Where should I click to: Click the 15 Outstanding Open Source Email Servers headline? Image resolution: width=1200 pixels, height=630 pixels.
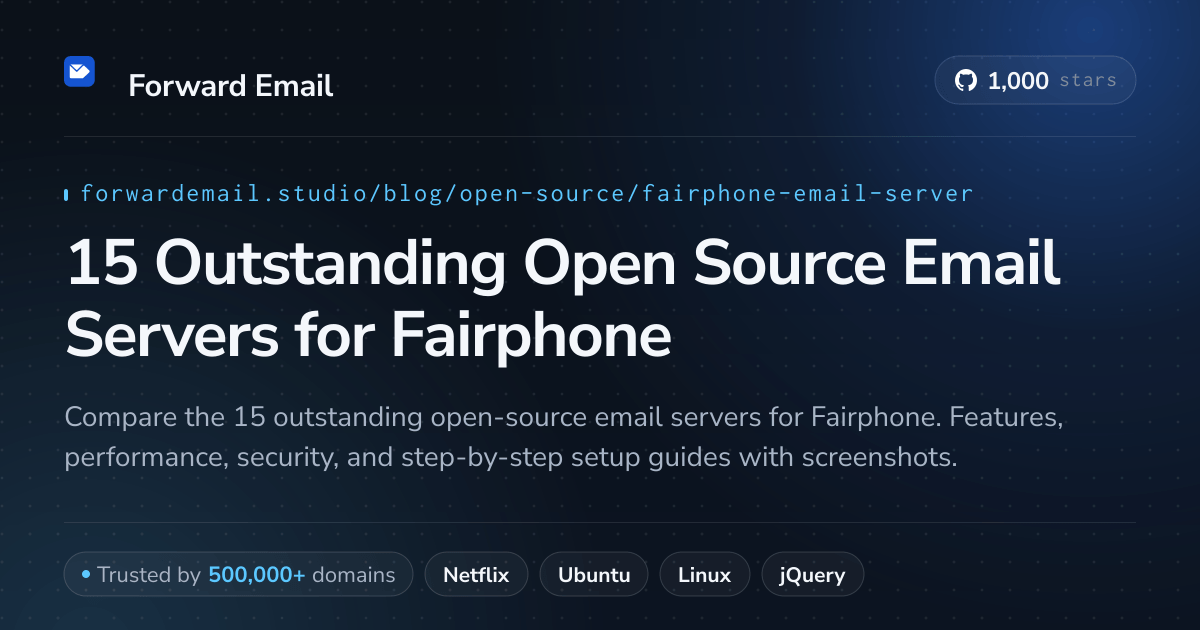click(x=562, y=299)
